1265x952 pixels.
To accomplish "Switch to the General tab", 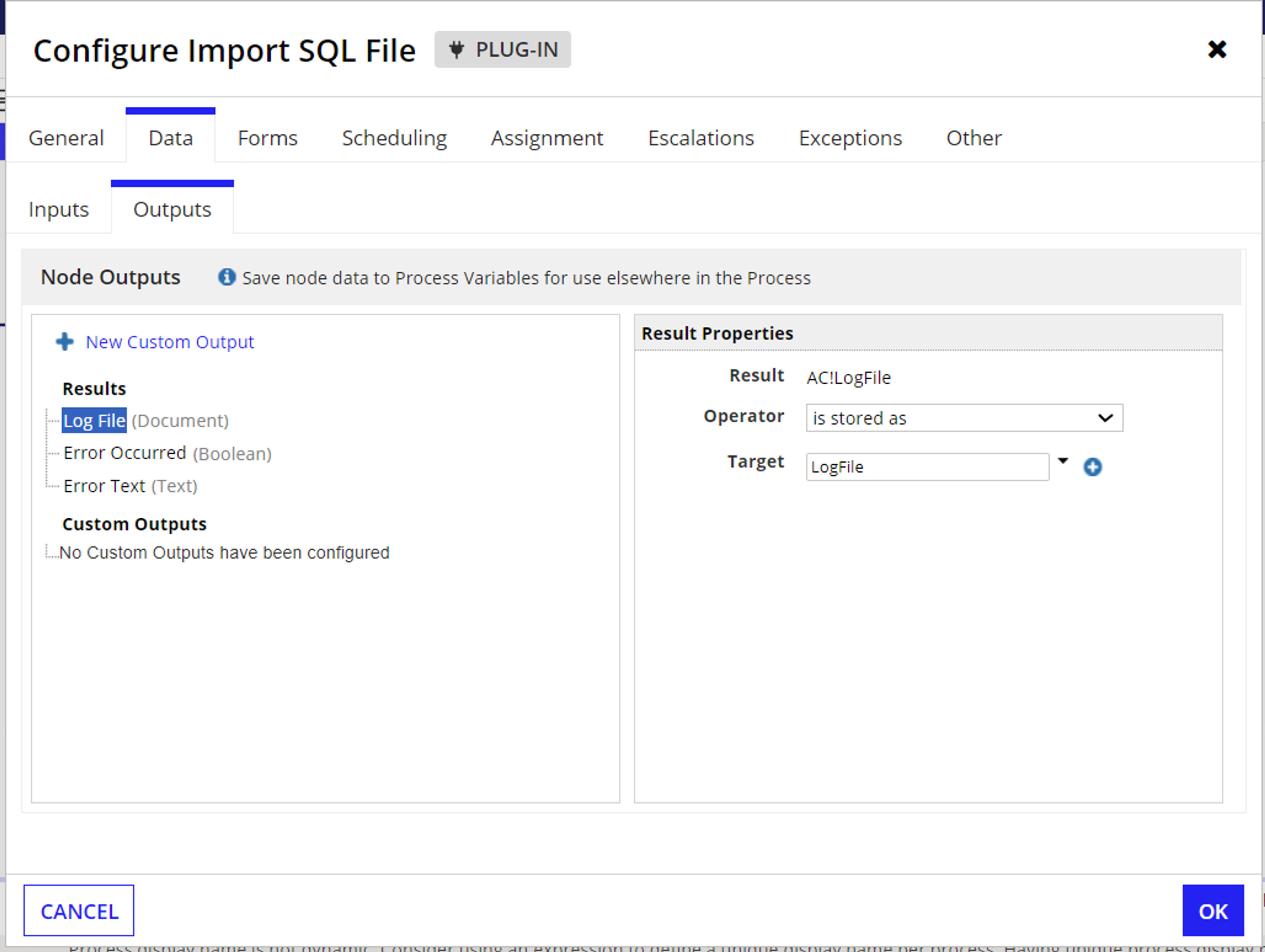I will 66,138.
